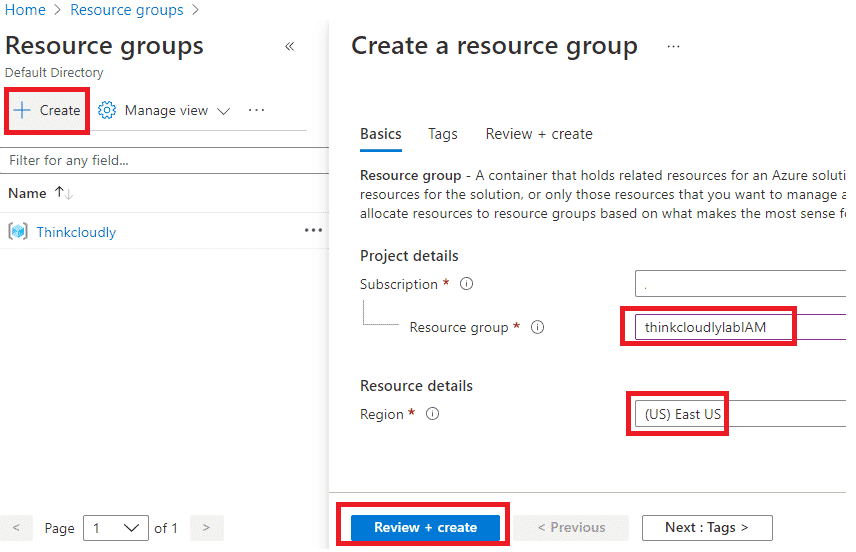Click the Next : Tags button
This screenshot has width=856, height=552.
pyautogui.click(x=707, y=527)
